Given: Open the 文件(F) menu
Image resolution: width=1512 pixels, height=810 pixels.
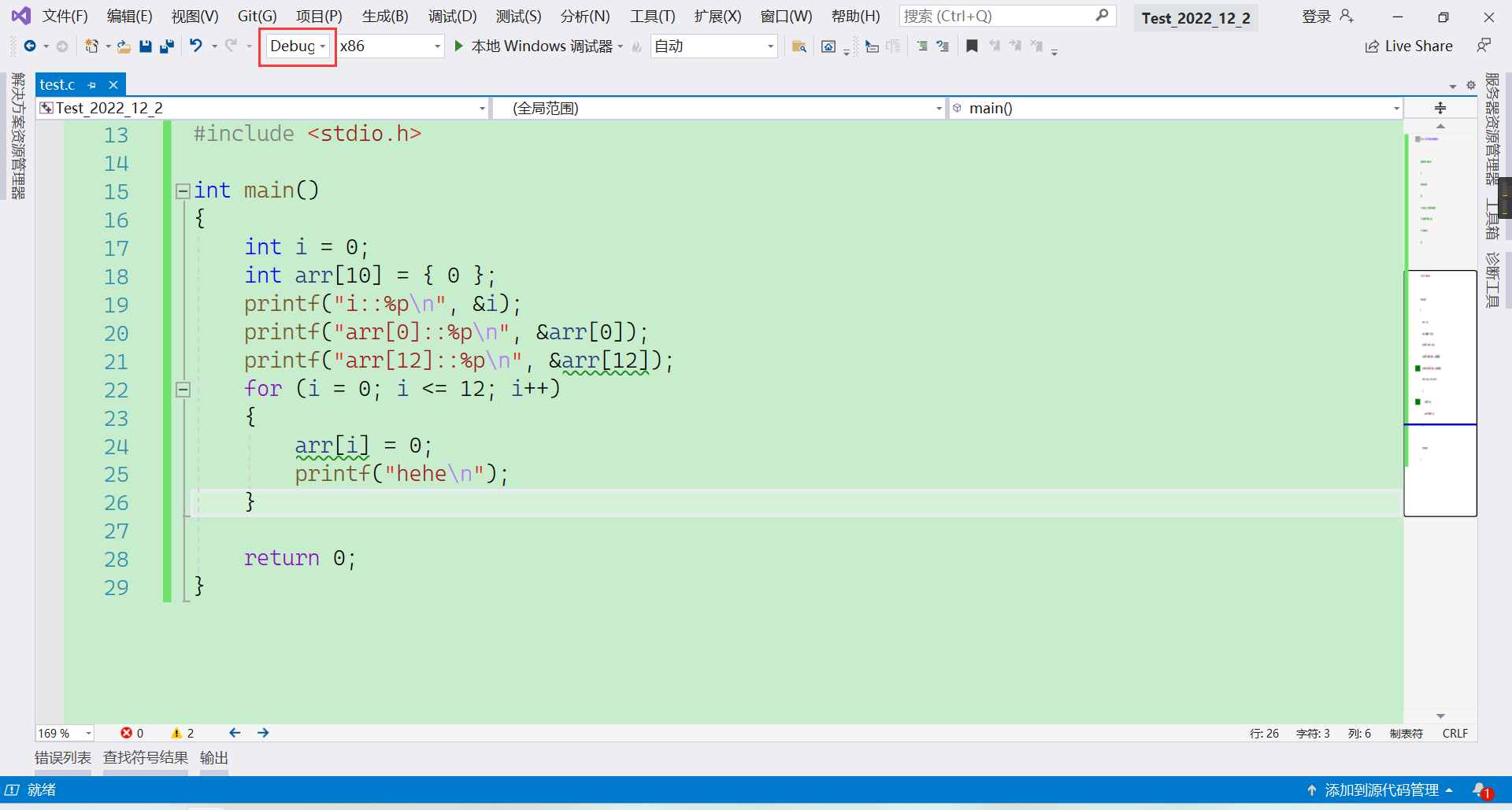Looking at the screenshot, I should [65, 16].
